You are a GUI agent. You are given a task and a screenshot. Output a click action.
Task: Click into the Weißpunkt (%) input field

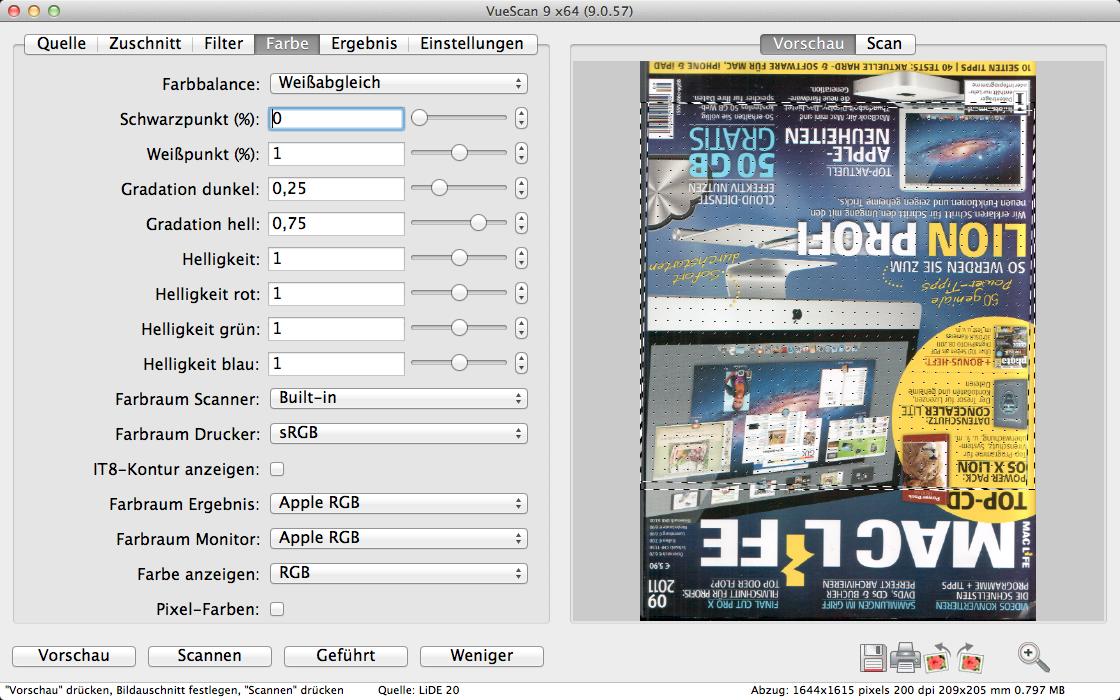tap(336, 154)
